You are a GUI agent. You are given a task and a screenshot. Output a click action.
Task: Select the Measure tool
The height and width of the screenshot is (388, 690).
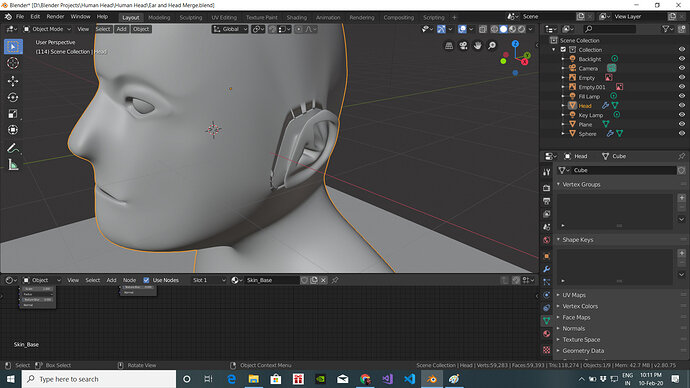coord(13,165)
